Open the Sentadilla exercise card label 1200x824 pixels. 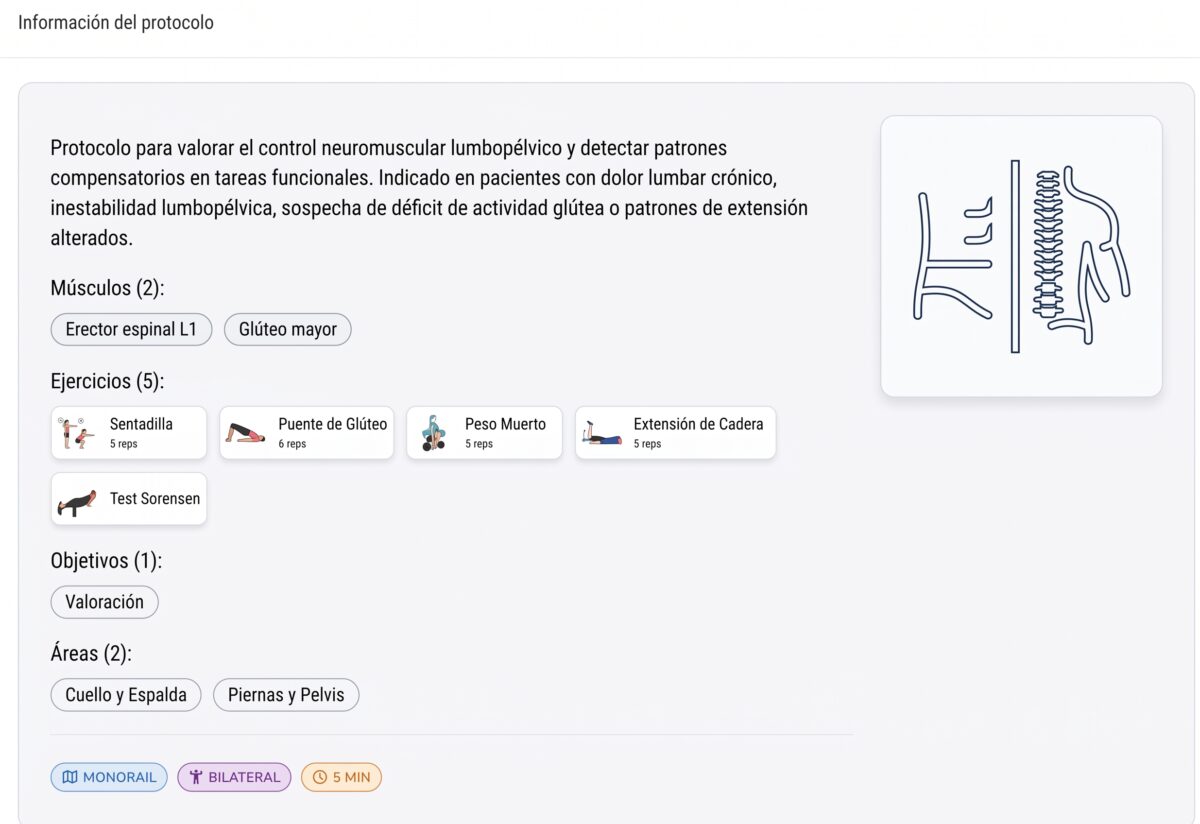[141, 424]
